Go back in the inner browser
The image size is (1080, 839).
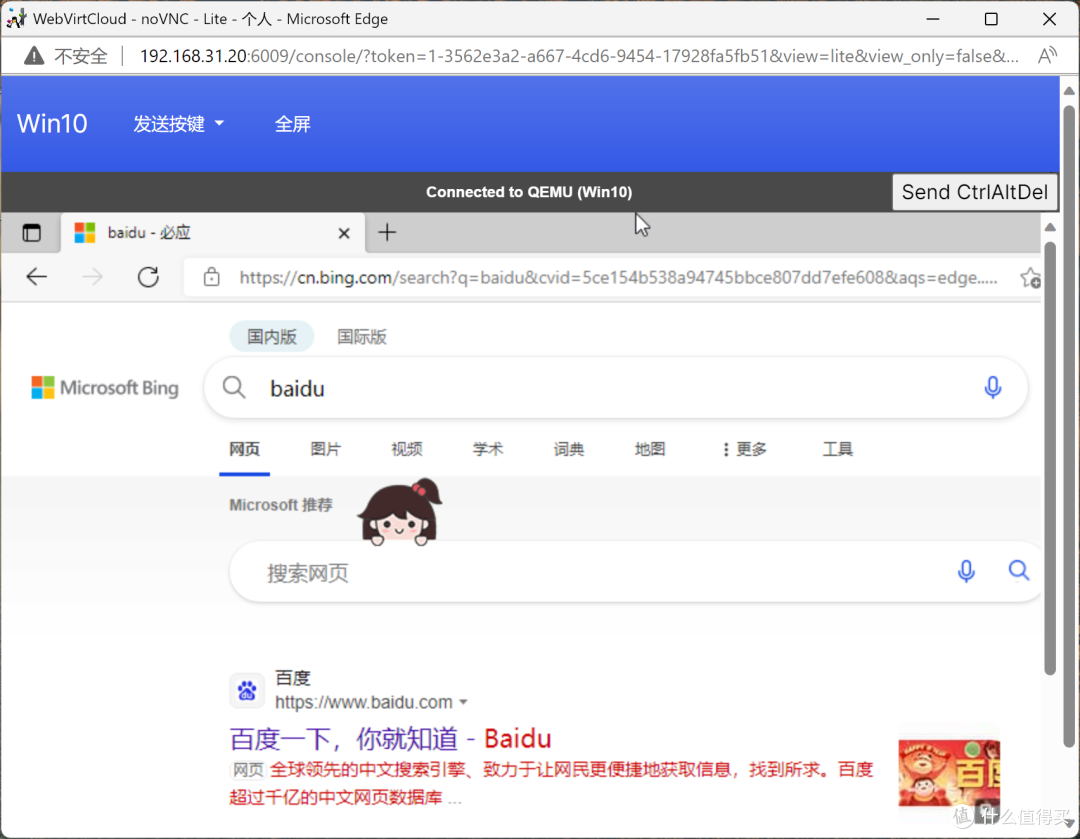click(x=37, y=277)
